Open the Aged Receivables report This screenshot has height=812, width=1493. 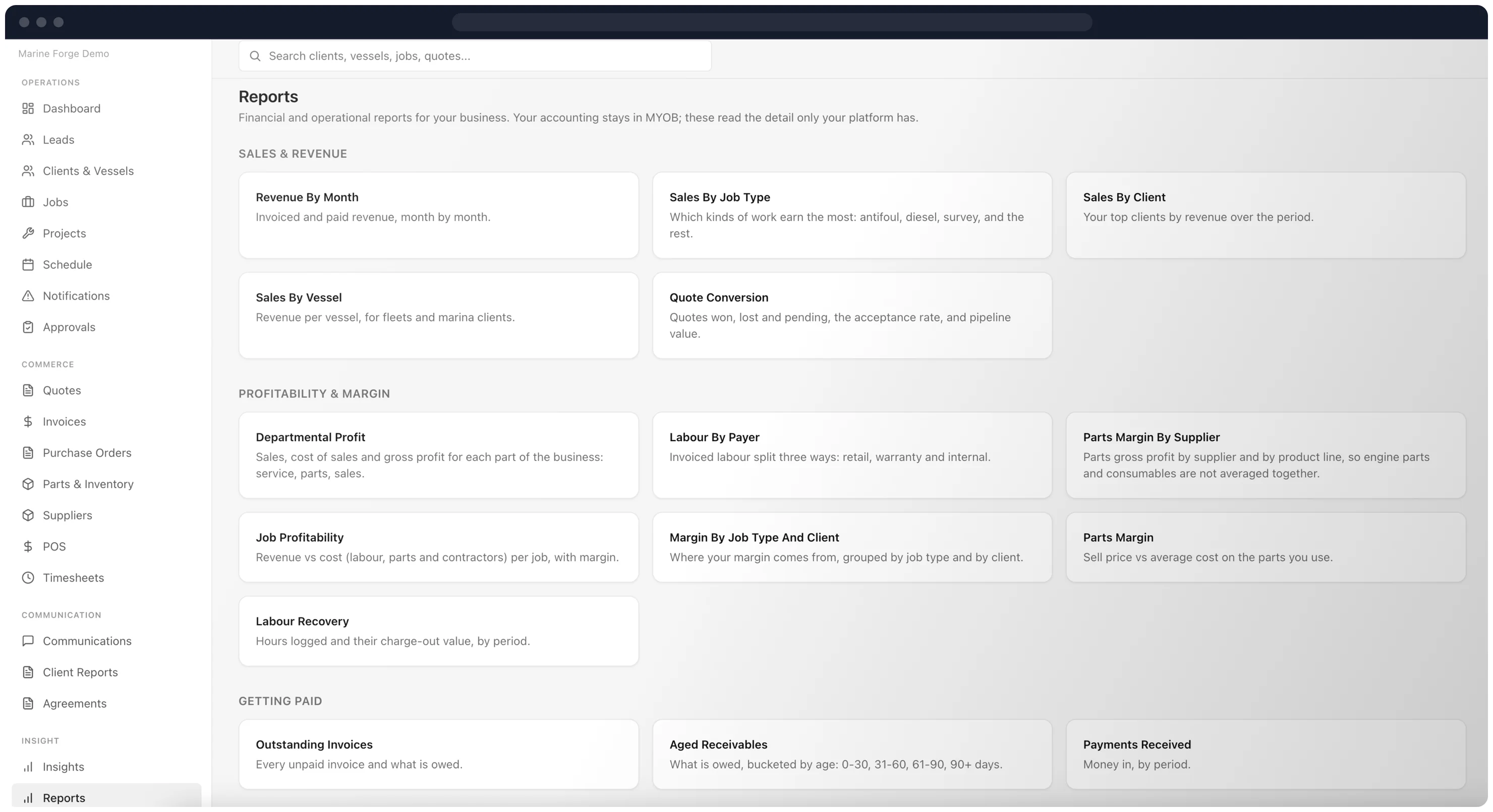(852, 755)
